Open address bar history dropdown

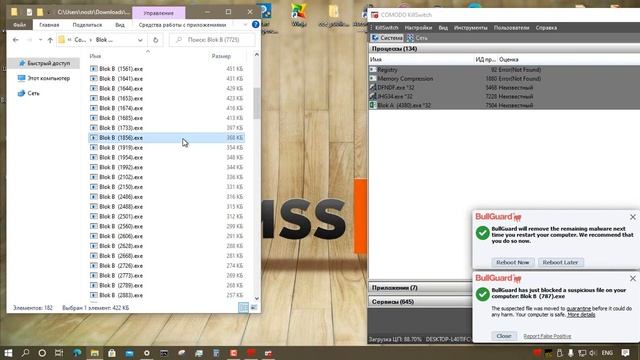click(140, 40)
